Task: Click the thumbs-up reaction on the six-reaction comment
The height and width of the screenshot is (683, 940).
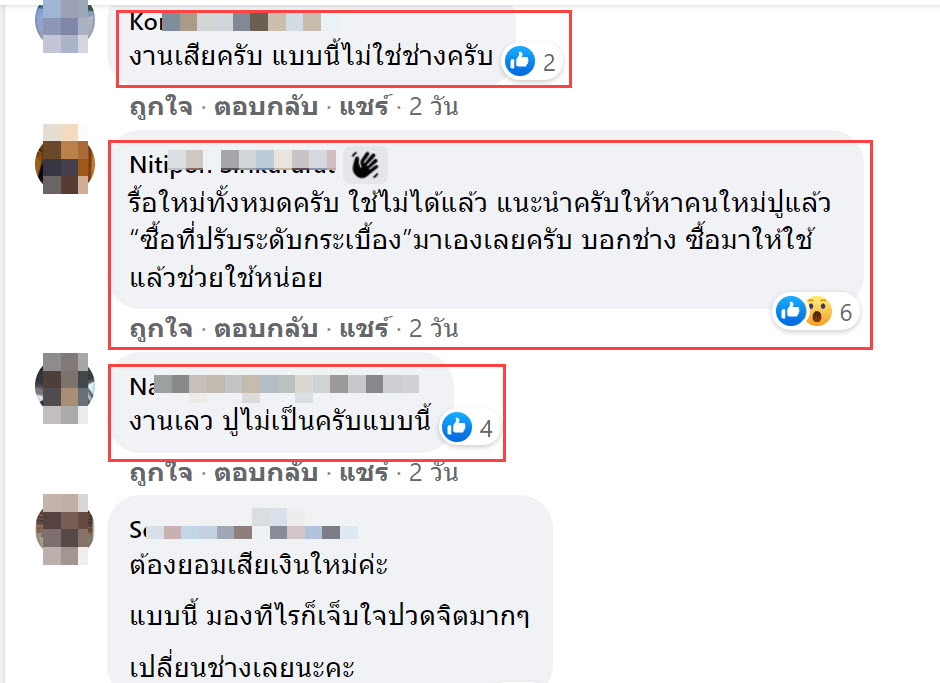Action: click(x=791, y=311)
